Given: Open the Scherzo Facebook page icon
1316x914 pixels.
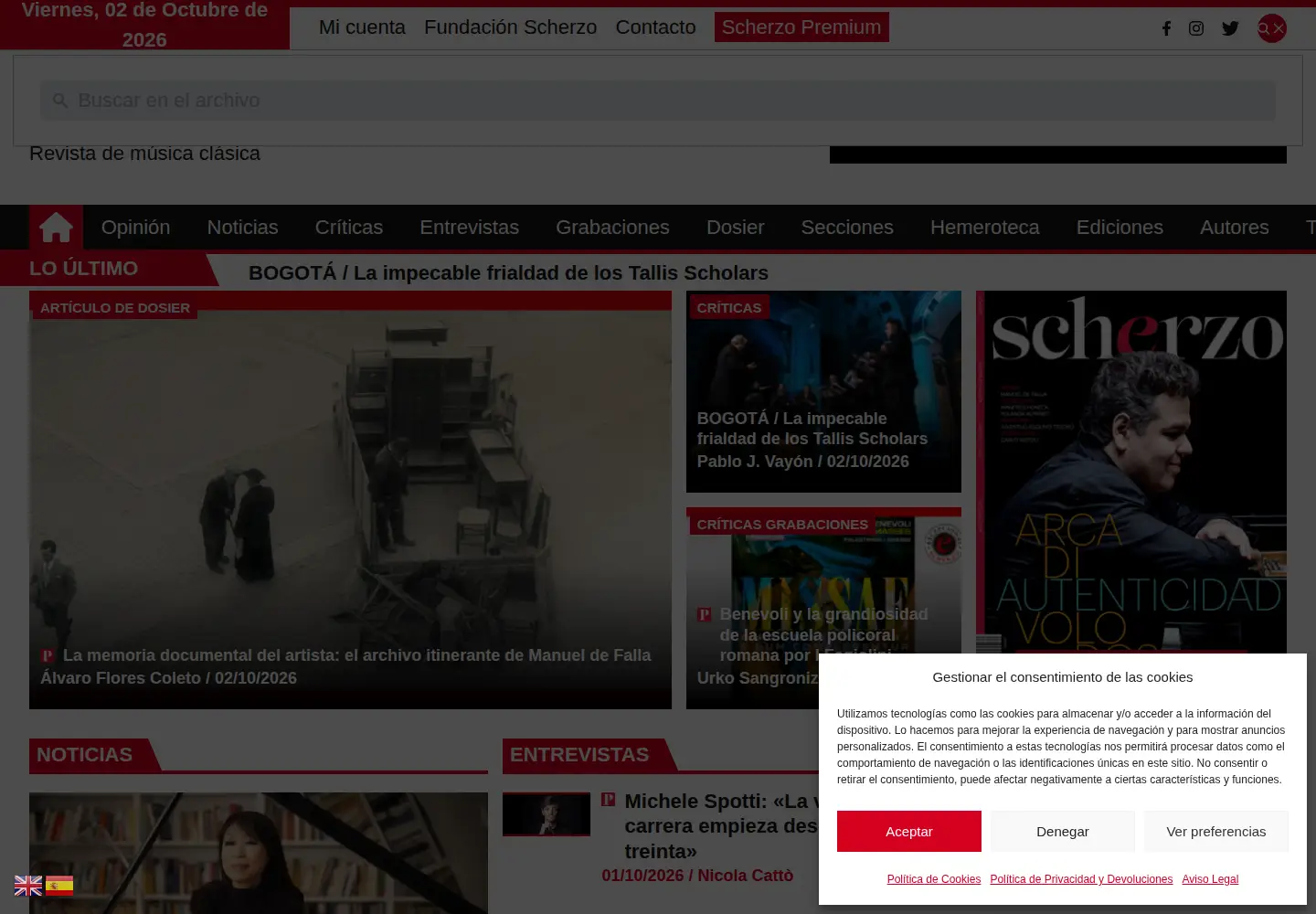Looking at the screenshot, I should coord(1166,28).
